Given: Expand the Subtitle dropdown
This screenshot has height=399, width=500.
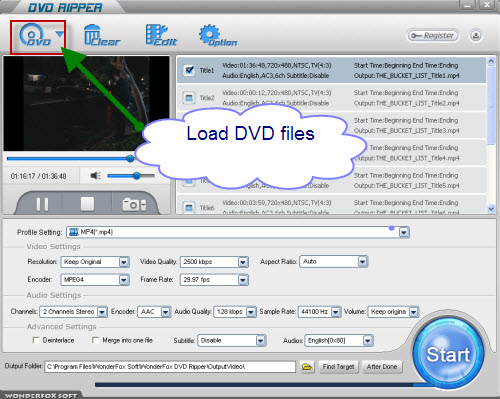Looking at the screenshot, I should click(x=261, y=341).
